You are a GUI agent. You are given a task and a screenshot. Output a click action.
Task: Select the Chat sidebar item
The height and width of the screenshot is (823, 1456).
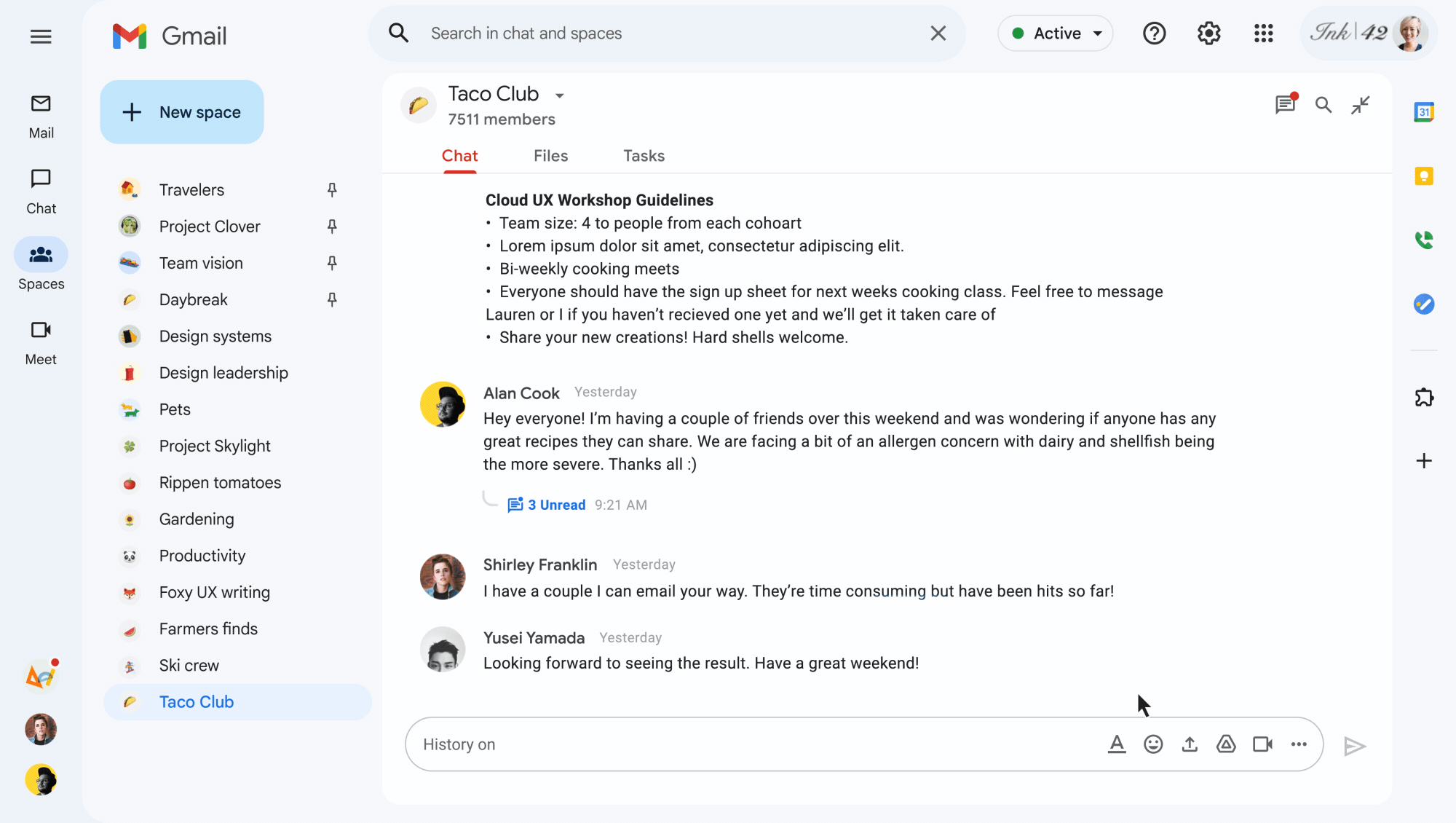tap(41, 189)
